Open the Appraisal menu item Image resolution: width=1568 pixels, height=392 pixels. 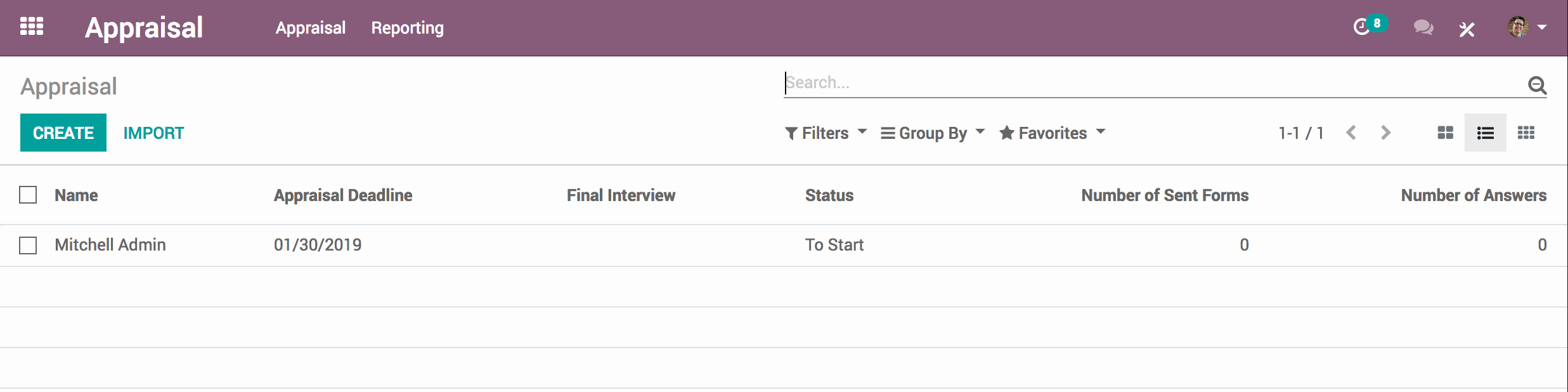[310, 28]
